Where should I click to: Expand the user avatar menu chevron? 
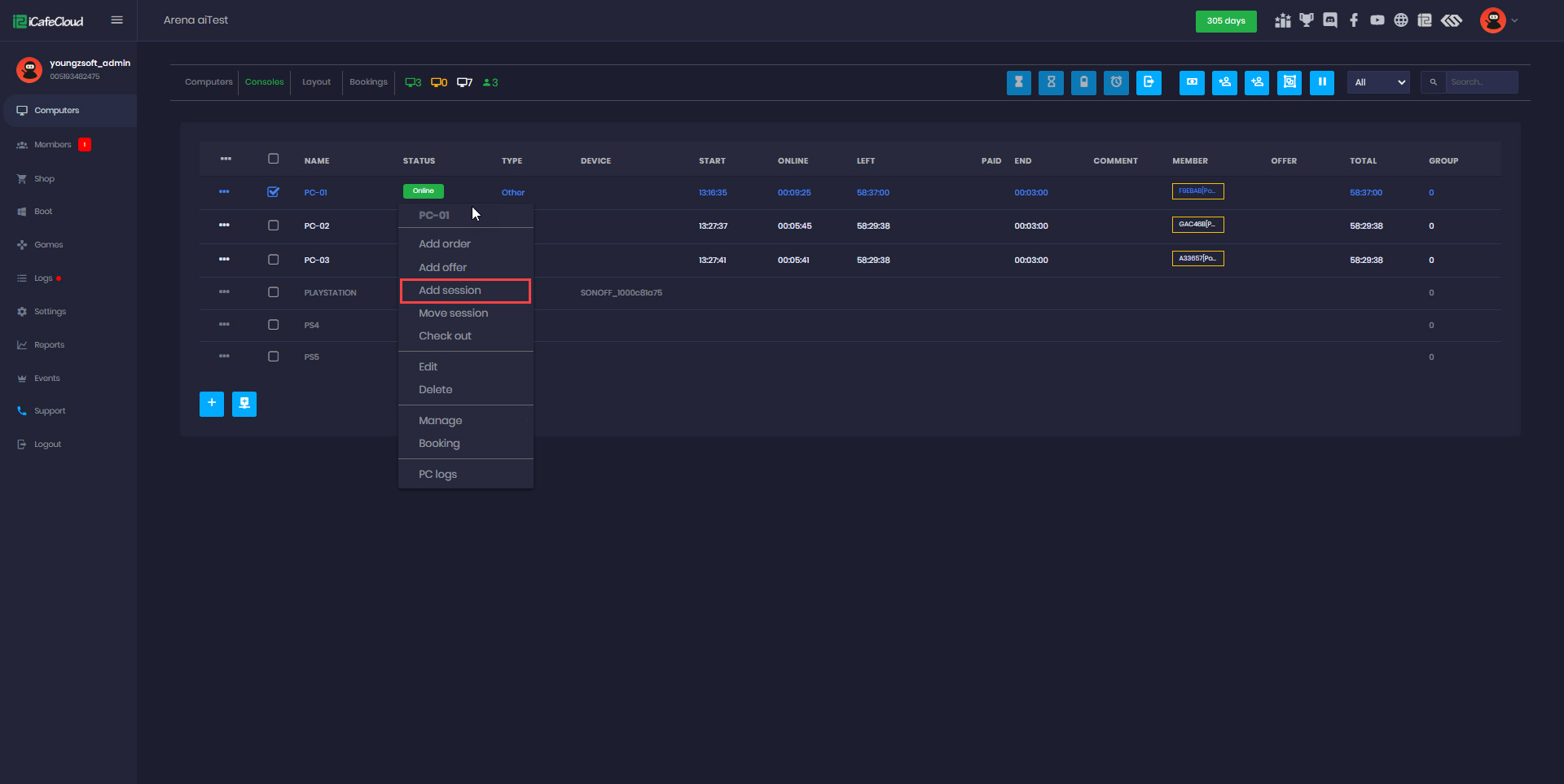[x=1514, y=20]
